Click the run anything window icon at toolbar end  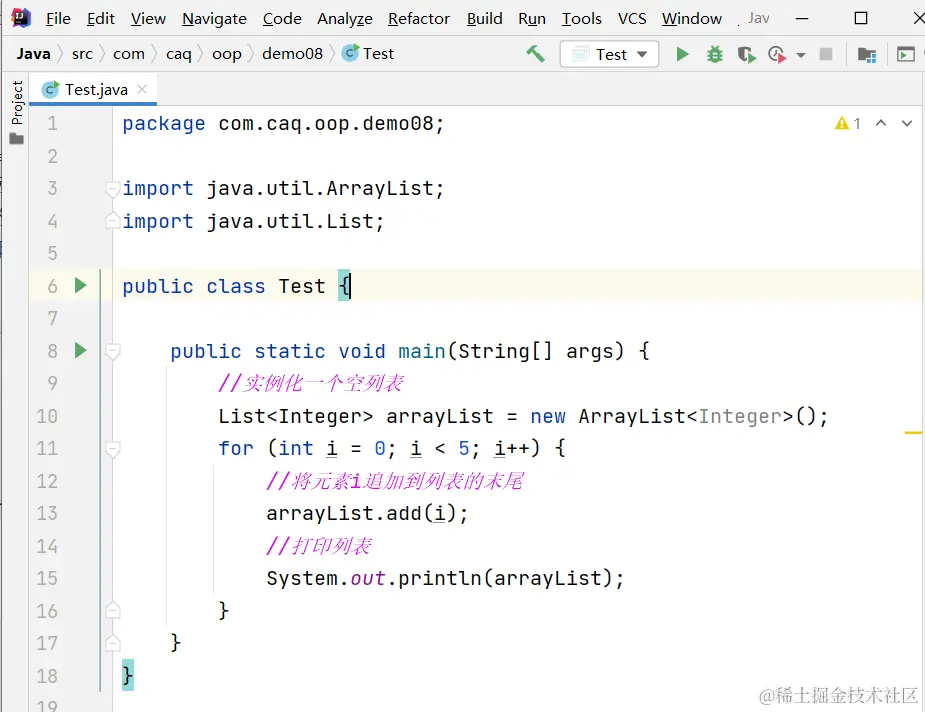(x=906, y=55)
